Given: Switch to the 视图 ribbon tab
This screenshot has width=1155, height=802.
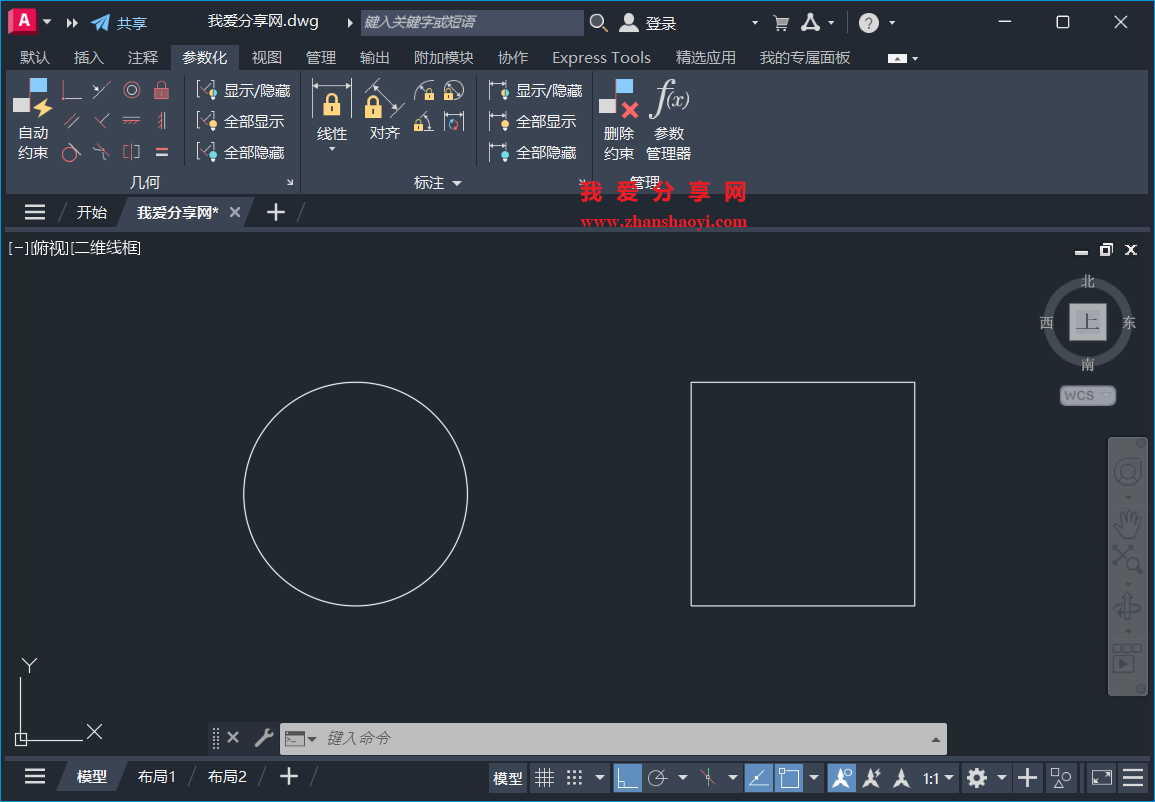Looking at the screenshot, I should (266, 57).
